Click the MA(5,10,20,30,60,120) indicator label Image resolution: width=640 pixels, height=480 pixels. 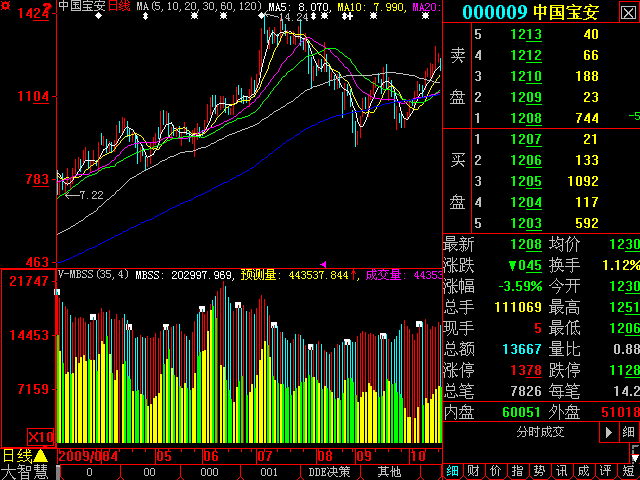(x=199, y=6)
